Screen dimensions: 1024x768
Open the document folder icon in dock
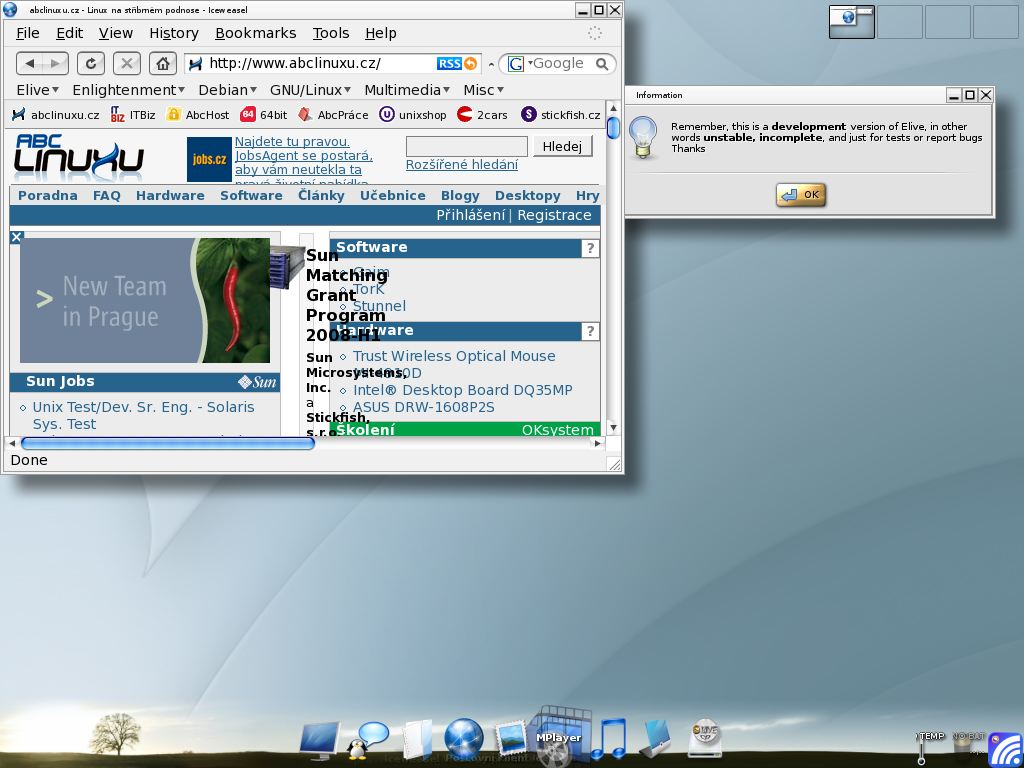click(417, 739)
